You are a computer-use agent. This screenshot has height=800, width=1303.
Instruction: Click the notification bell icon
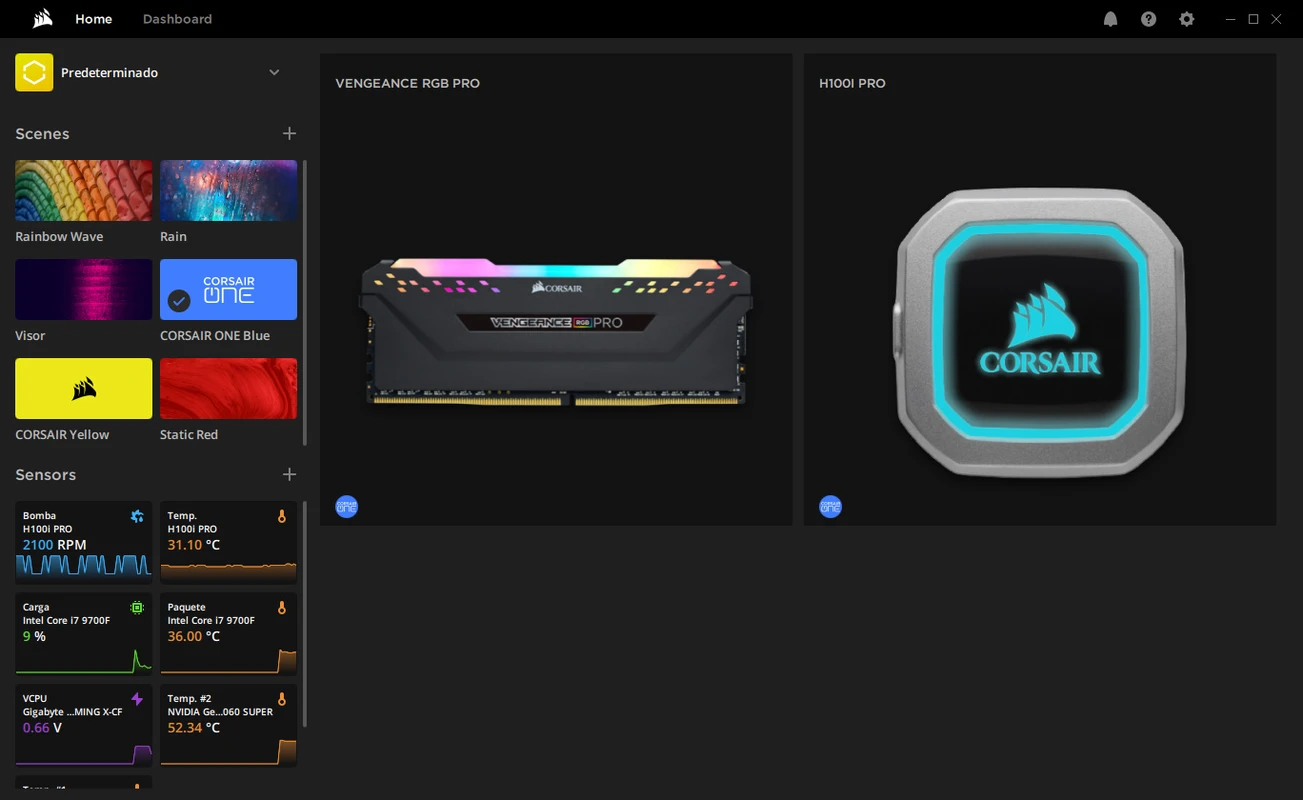tap(1110, 18)
